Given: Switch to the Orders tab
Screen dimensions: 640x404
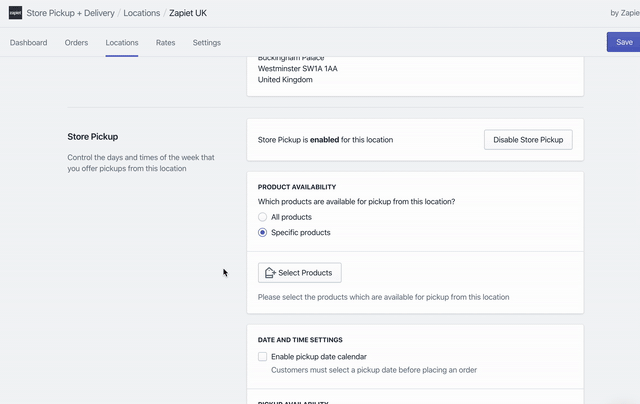Looking at the screenshot, I should [x=76, y=43].
